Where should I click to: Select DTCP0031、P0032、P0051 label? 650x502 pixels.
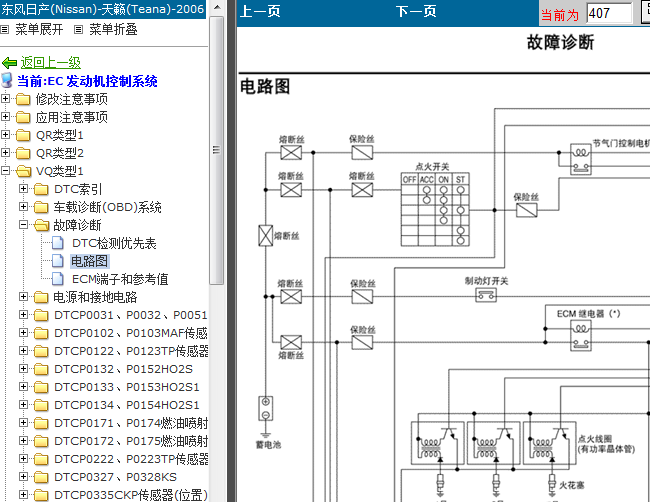pyautogui.click(x=131, y=315)
